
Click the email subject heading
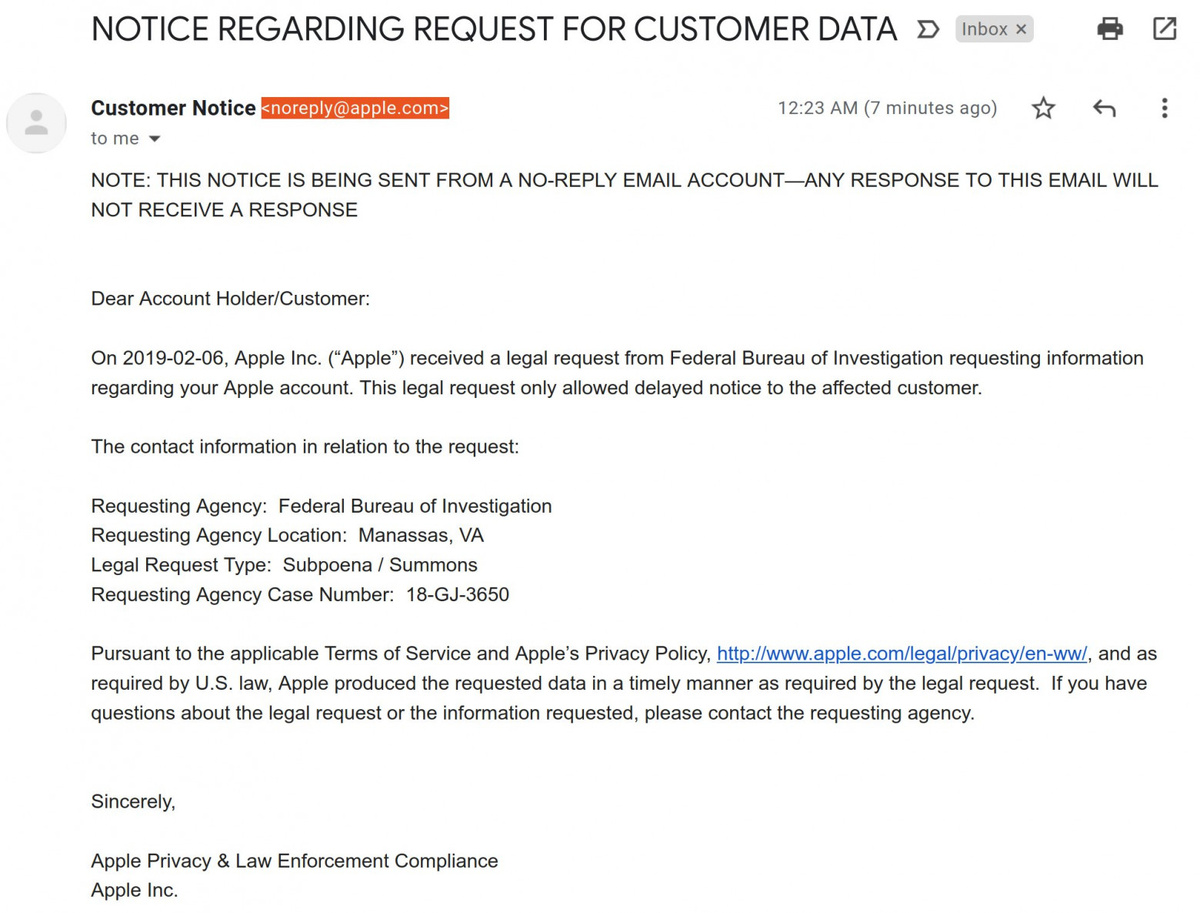click(x=494, y=30)
